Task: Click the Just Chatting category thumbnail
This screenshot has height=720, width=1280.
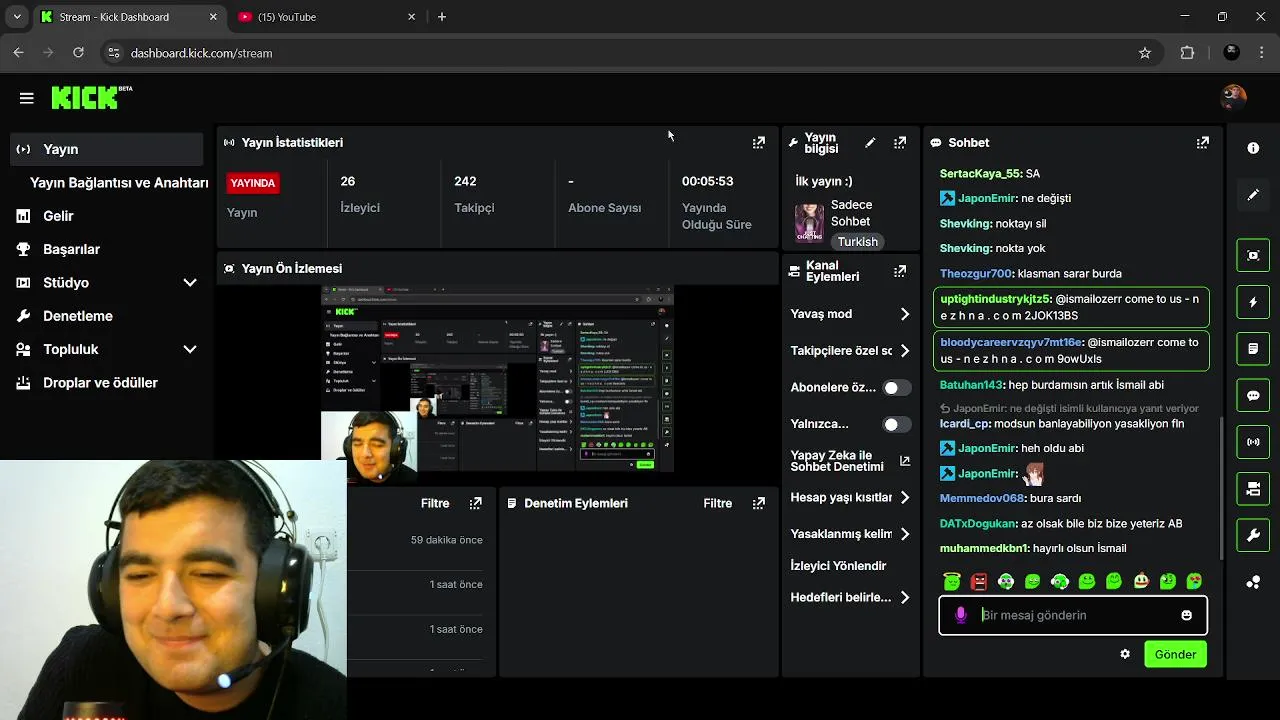Action: click(809, 223)
